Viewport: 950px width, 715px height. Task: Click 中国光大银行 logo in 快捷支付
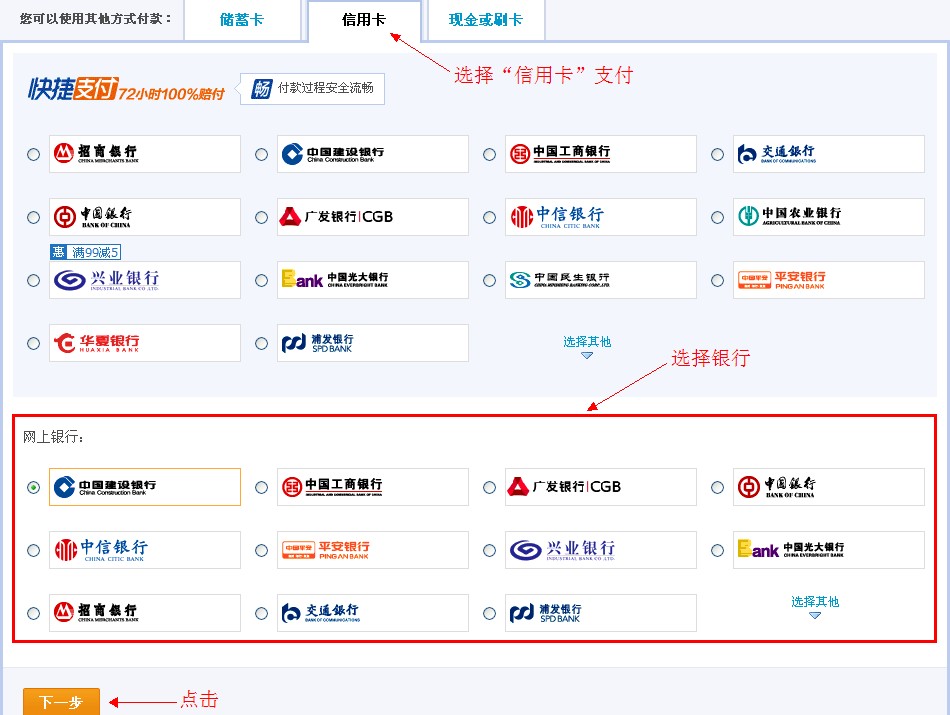(373, 280)
